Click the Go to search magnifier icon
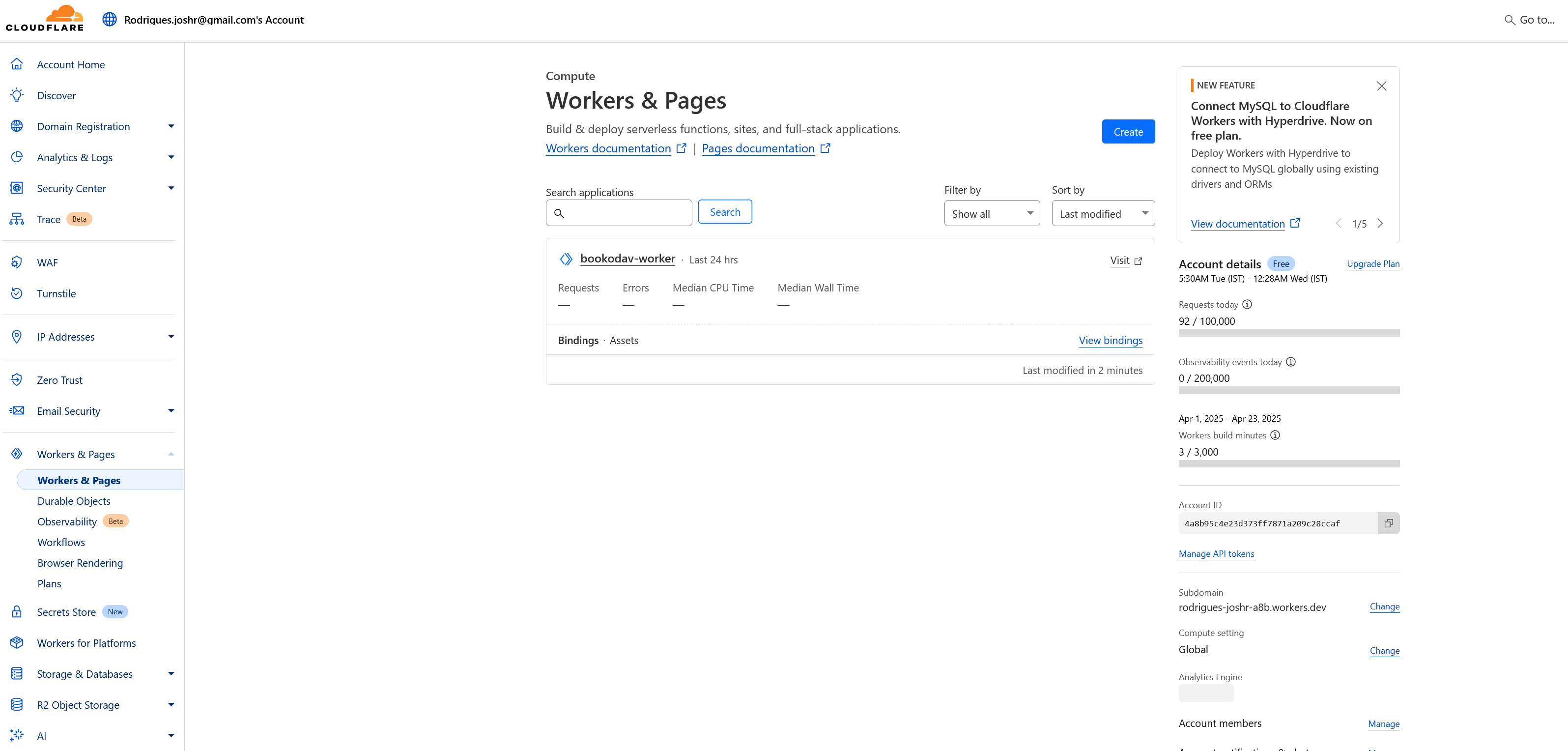 coord(1510,20)
